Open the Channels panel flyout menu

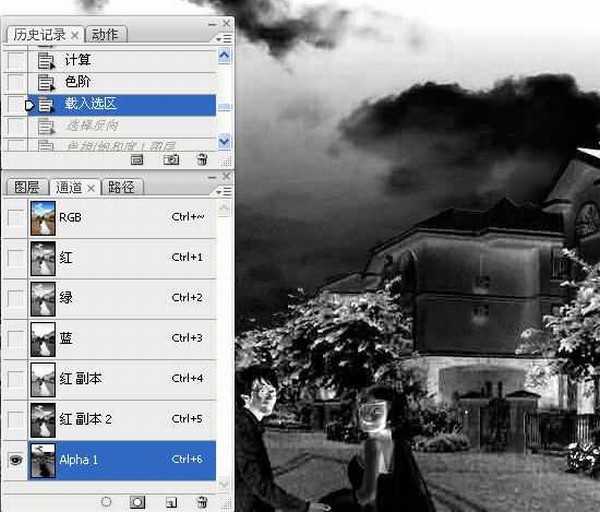[x=223, y=179]
